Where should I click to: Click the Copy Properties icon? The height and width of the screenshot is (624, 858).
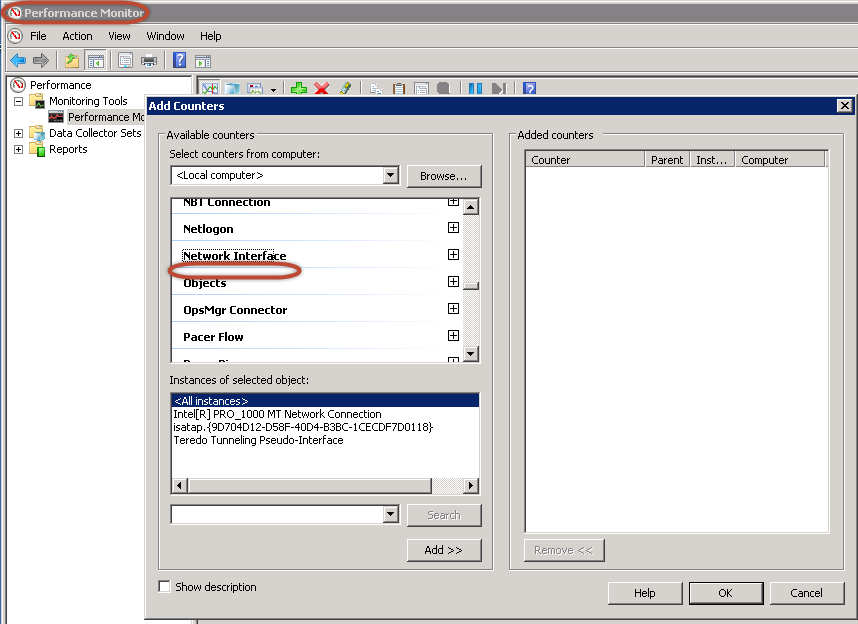375,88
